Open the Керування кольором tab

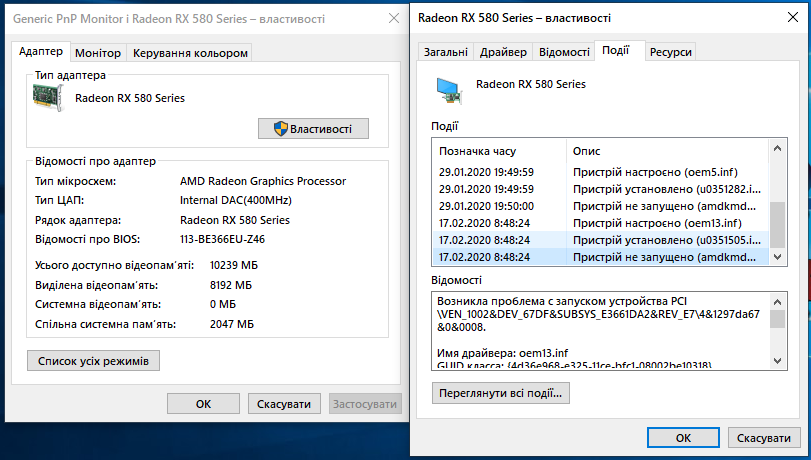(190, 53)
